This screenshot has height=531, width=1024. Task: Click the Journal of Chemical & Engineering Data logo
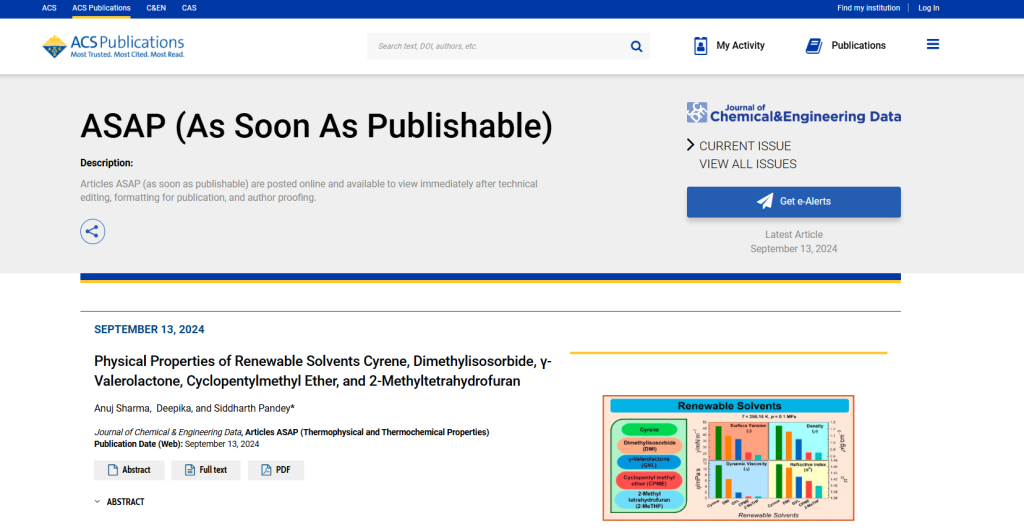tap(793, 113)
